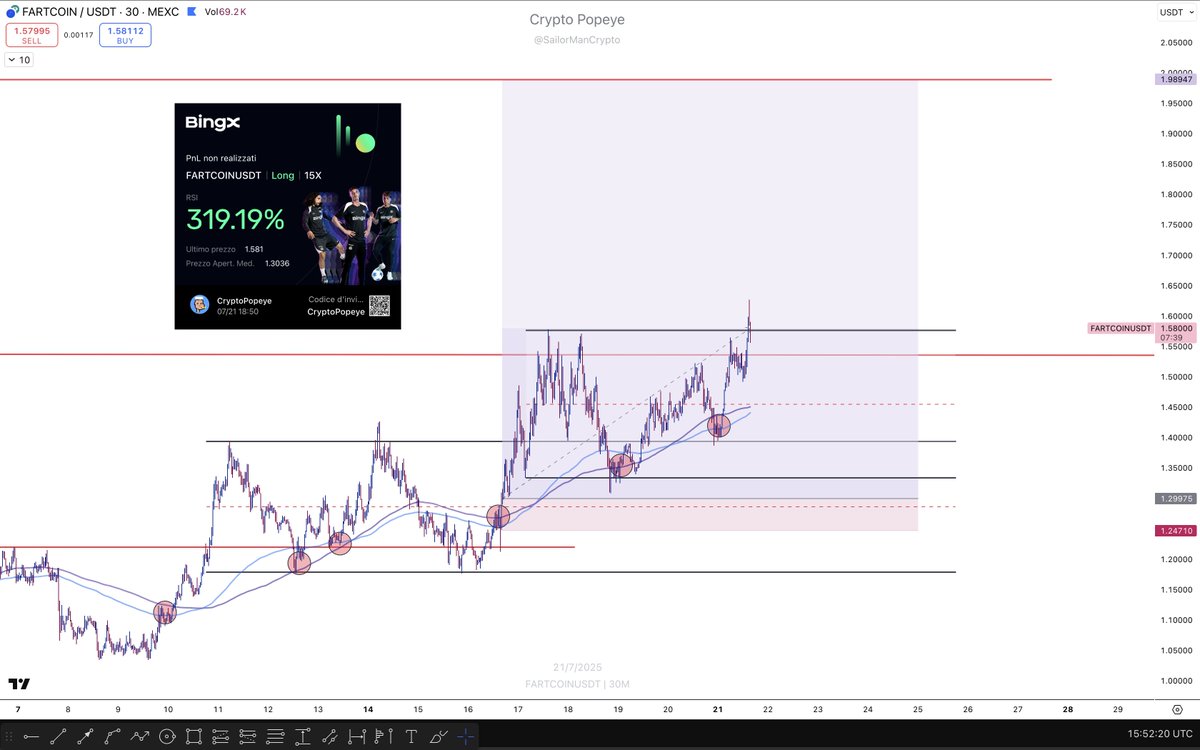Select the rectangle drawing tool
The width and height of the screenshot is (1200, 750).
pyautogui.click(x=193, y=737)
